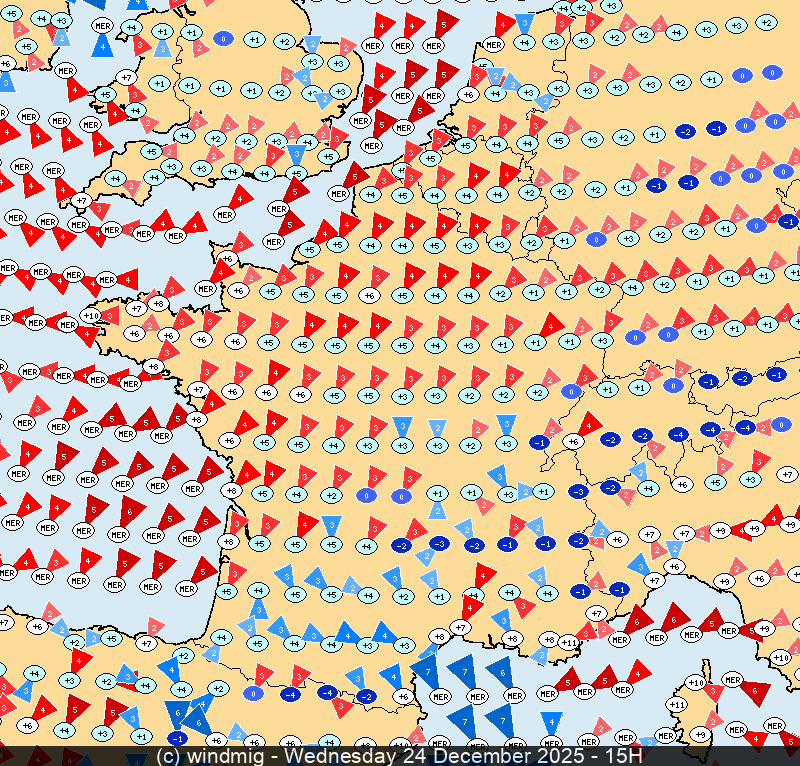Click the +10 label off Corsica's northwest coast
Viewport: 800px width, 766px height.
(697, 682)
